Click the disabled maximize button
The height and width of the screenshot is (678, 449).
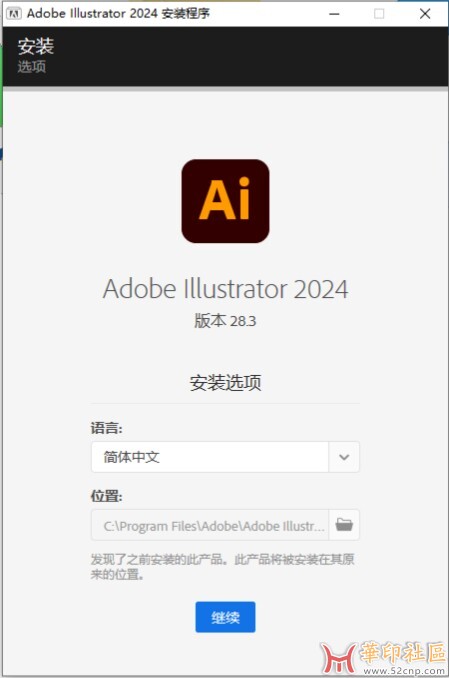[379, 14]
